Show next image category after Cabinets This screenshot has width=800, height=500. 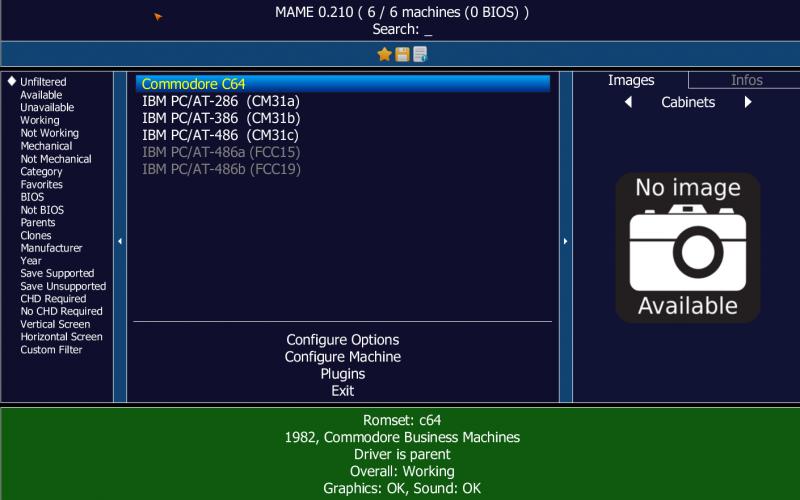click(747, 102)
